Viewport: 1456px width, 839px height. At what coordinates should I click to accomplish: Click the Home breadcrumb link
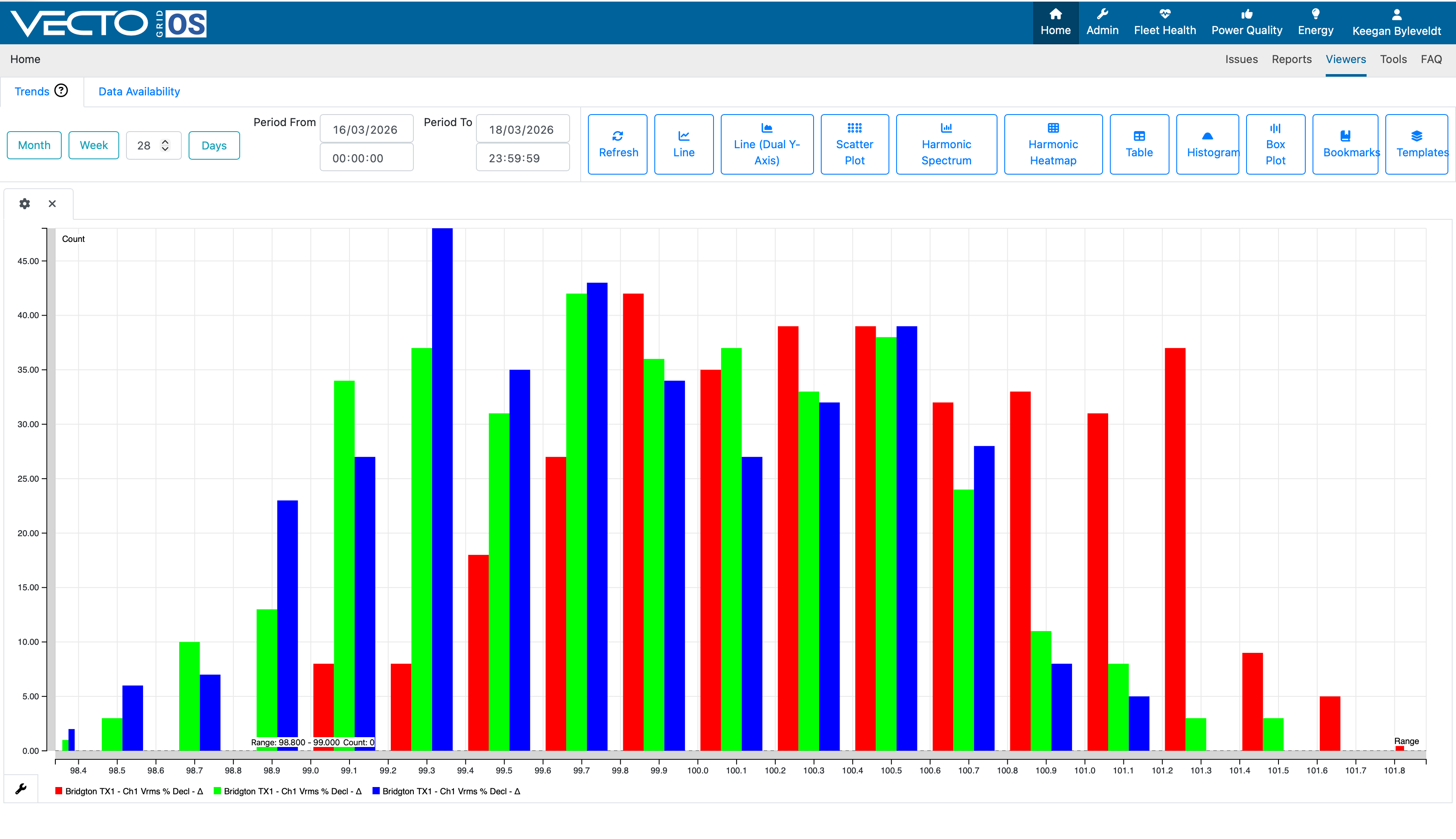(26, 59)
